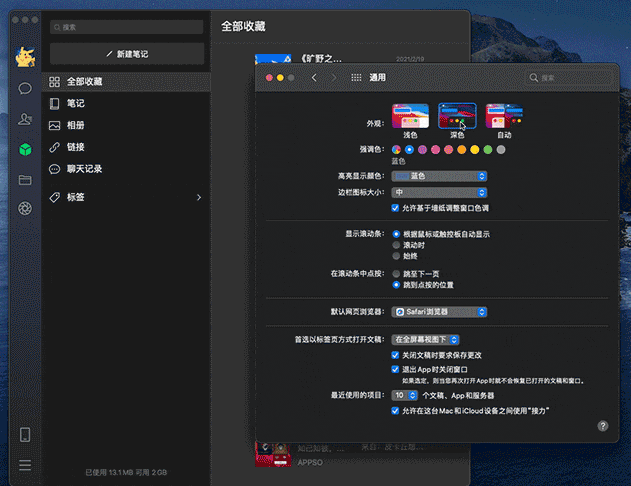The image size is (631, 486).
Task: Click 新建笔记 button
Action: pyautogui.click(x=127, y=54)
